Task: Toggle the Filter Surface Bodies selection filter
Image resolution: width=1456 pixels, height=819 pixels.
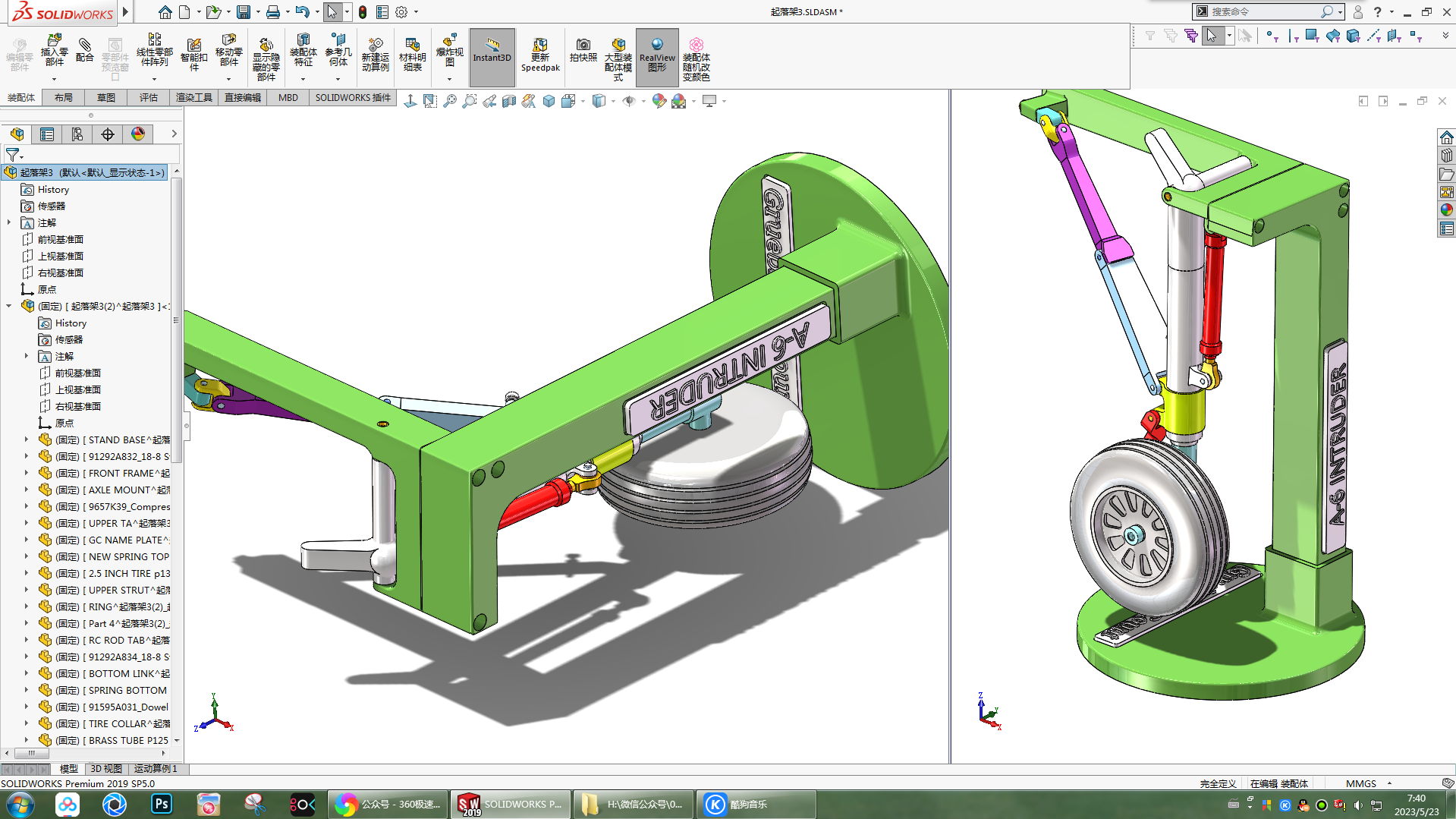Action: click(1332, 36)
